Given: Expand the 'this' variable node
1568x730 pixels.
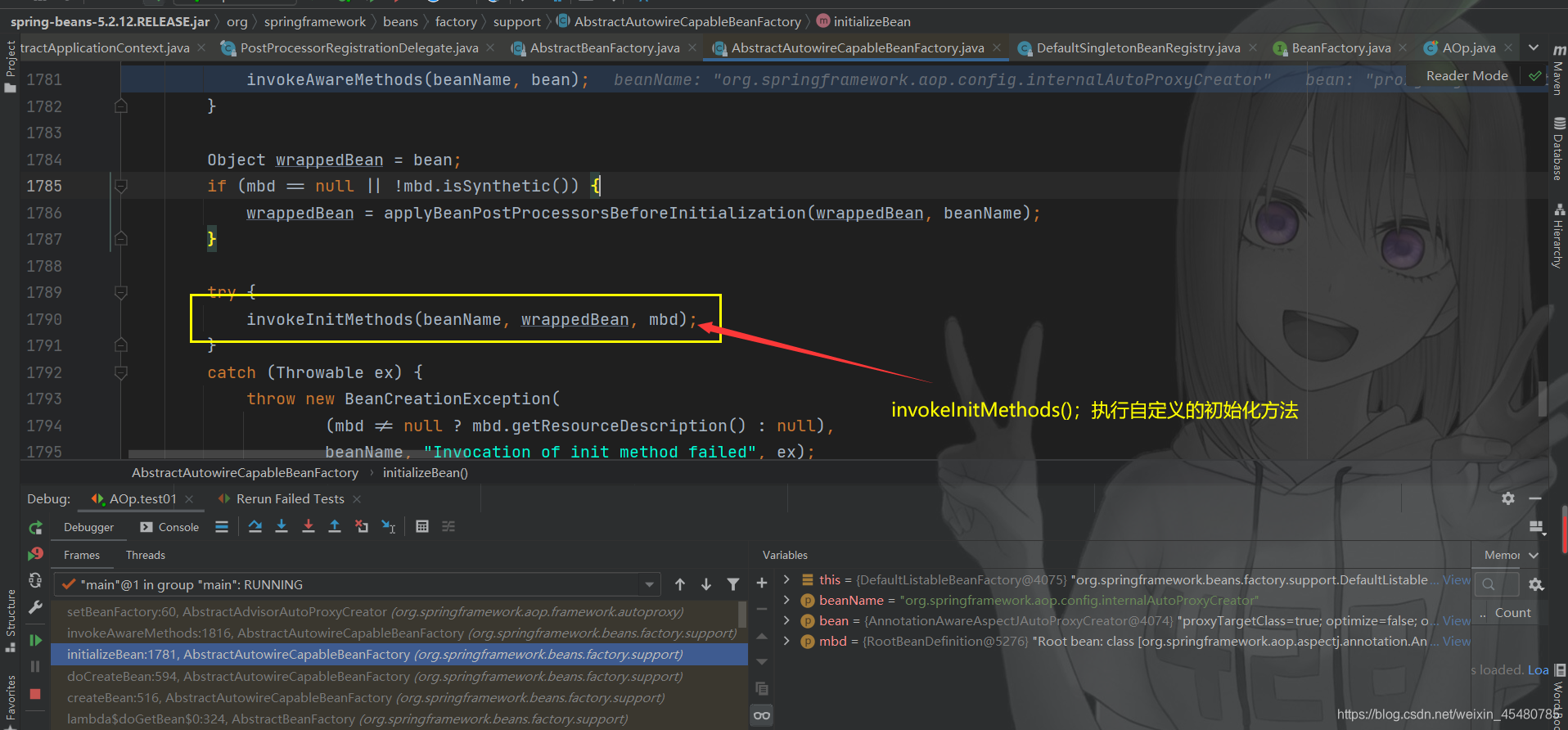Looking at the screenshot, I should (x=786, y=579).
